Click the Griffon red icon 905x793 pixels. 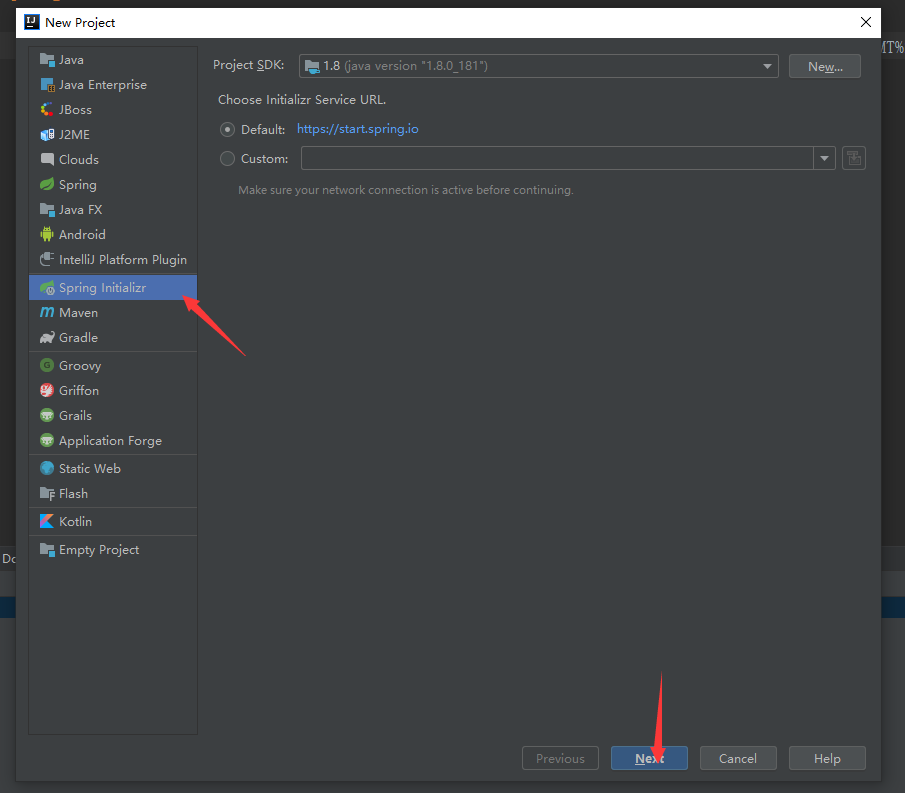point(47,391)
